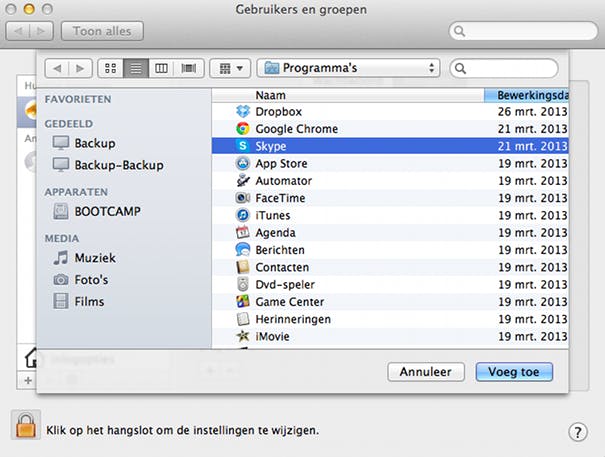Click the Automator robot icon
605x457 pixels.
click(x=243, y=181)
